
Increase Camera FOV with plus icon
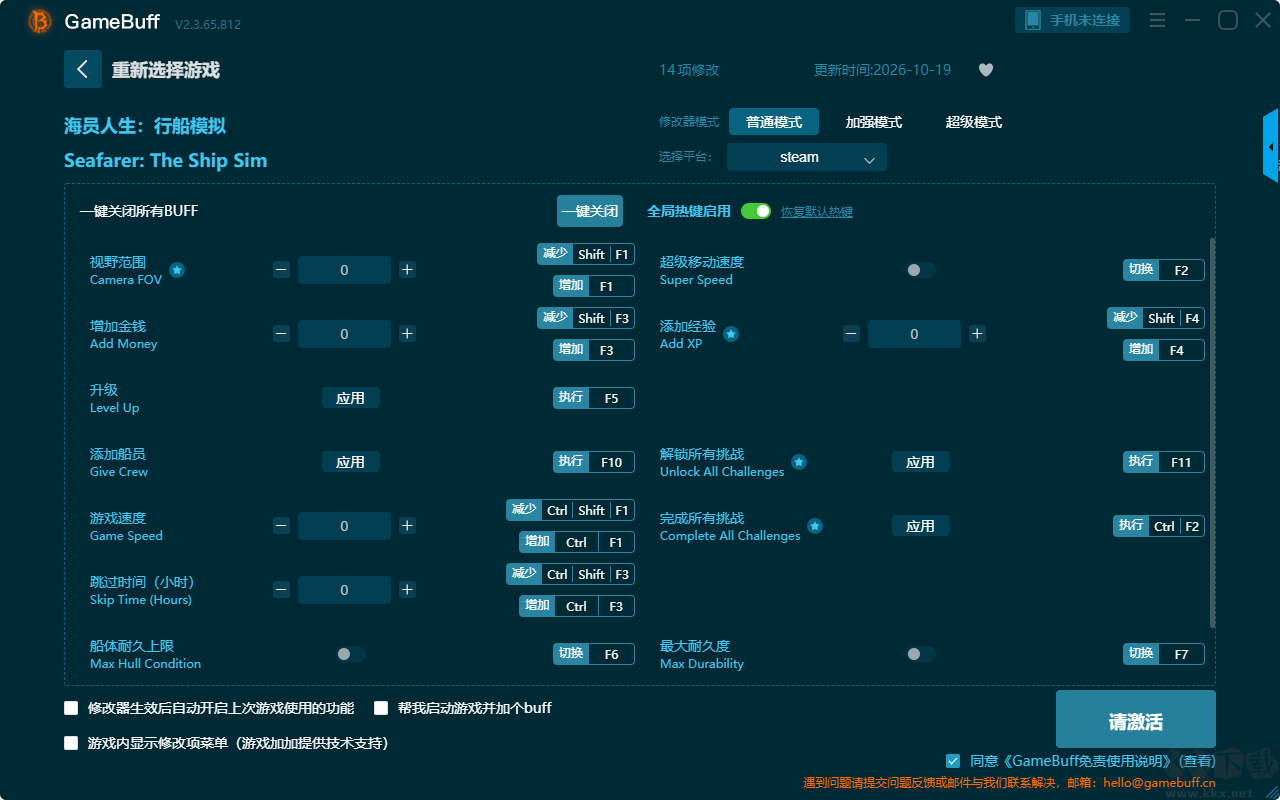[x=407, y=270]
